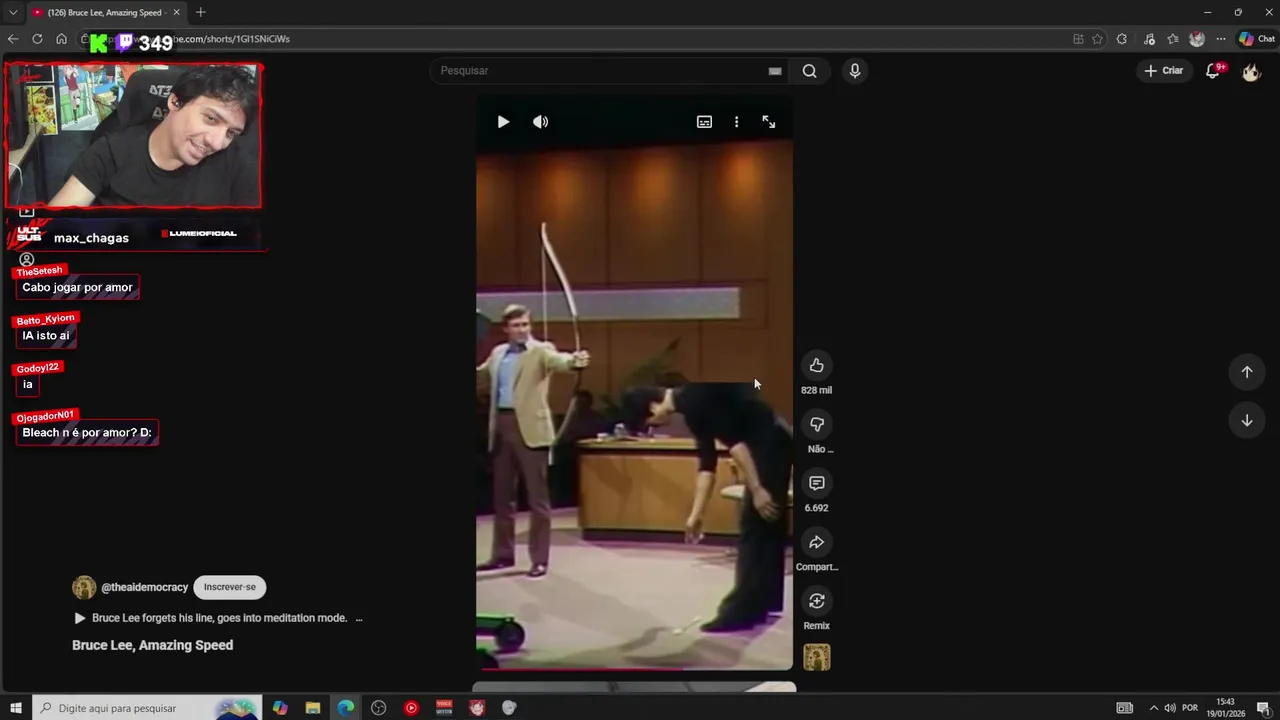The width and height of the screenshot is (1280, 720).
Task: Share the Short via Compartilhar
Action: [x=816, y=542]
